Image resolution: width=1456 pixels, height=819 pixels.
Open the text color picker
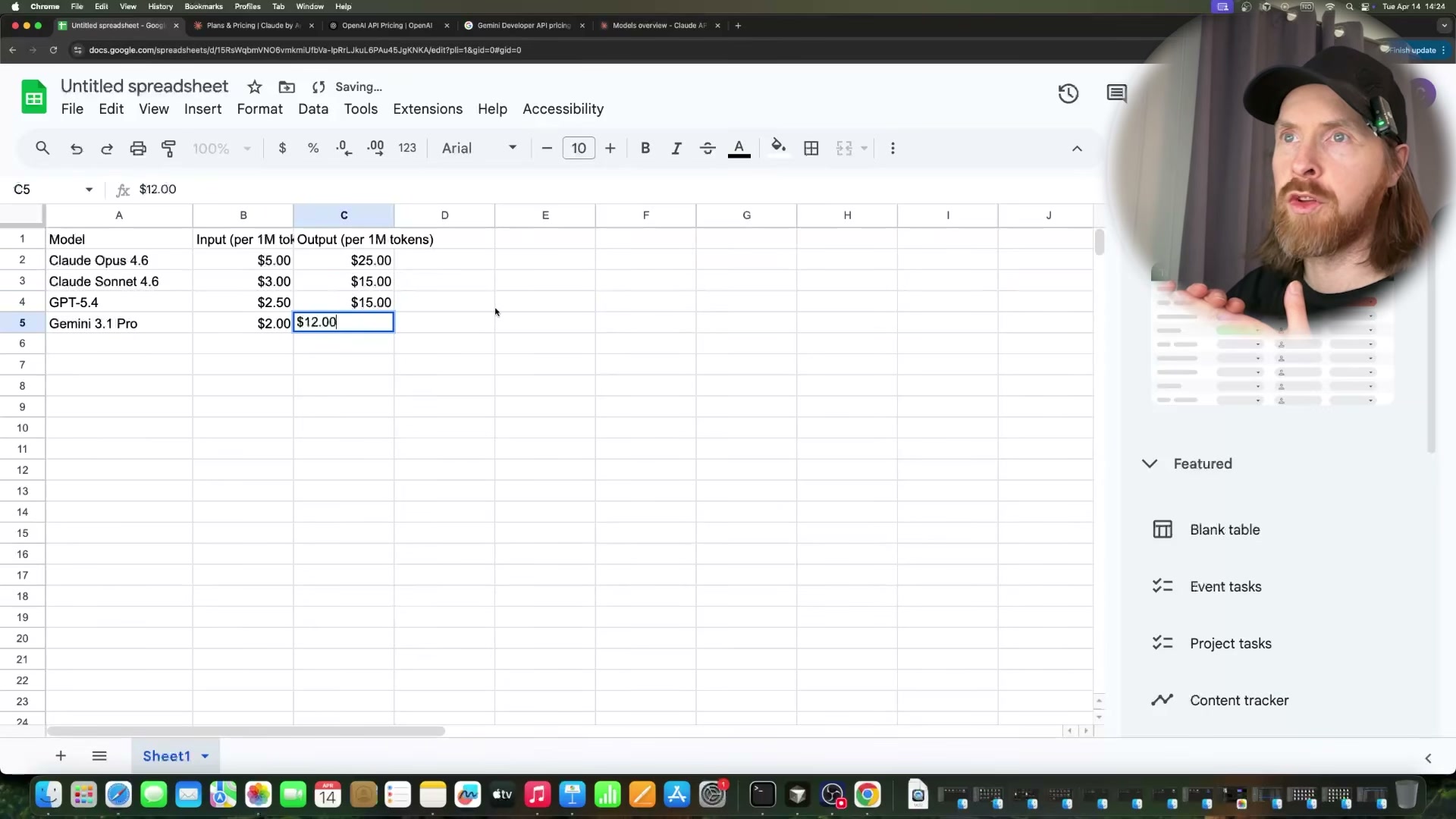pos(739,149)
